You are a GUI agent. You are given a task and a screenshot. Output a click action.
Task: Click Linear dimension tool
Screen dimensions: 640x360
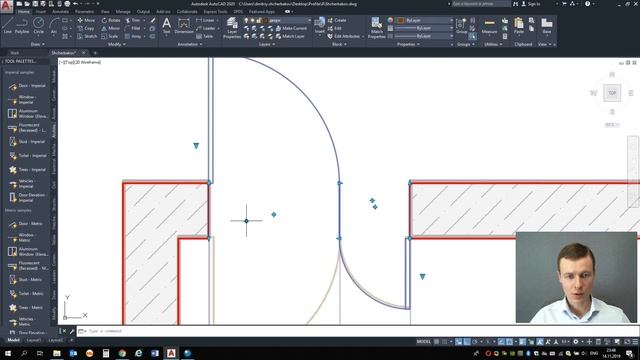pos(205,20)
